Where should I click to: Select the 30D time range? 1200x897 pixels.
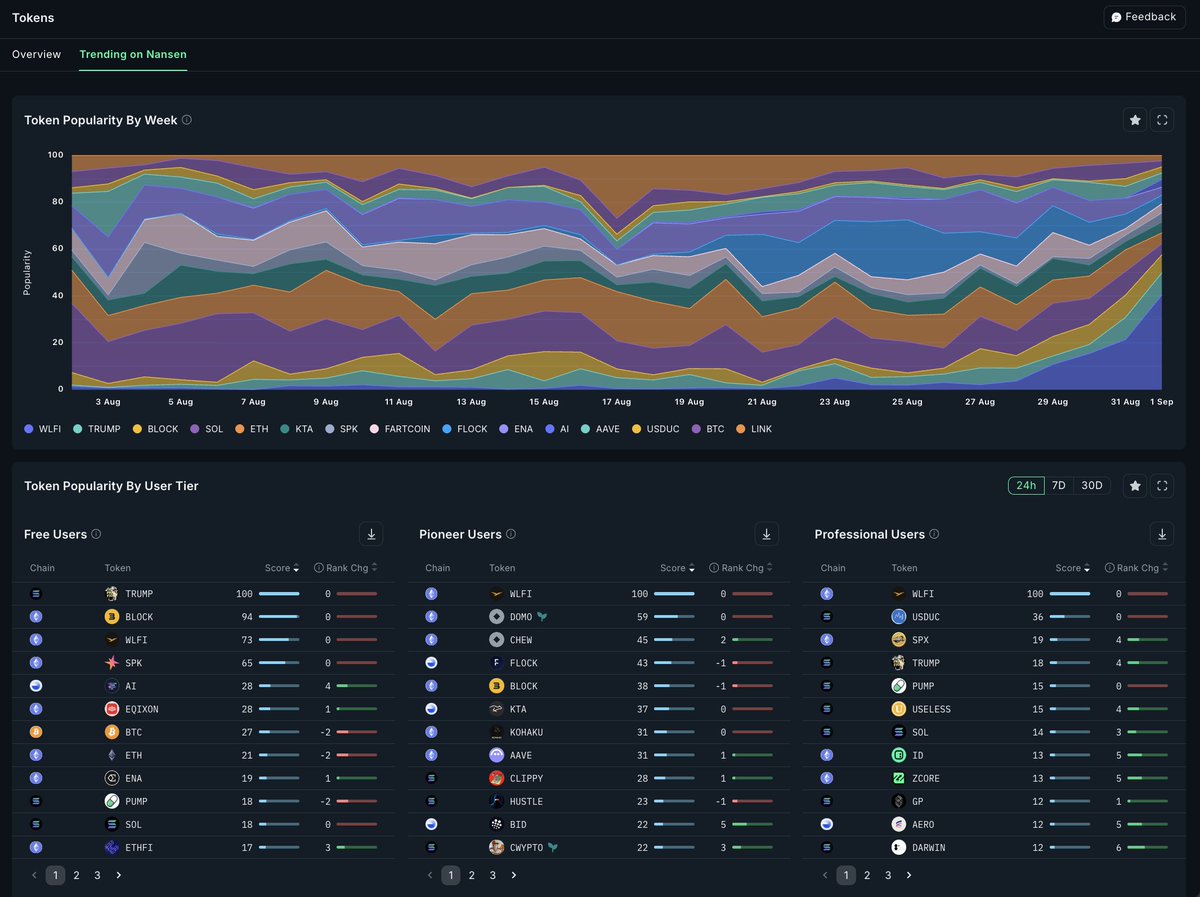click(x=1092, y=486)
